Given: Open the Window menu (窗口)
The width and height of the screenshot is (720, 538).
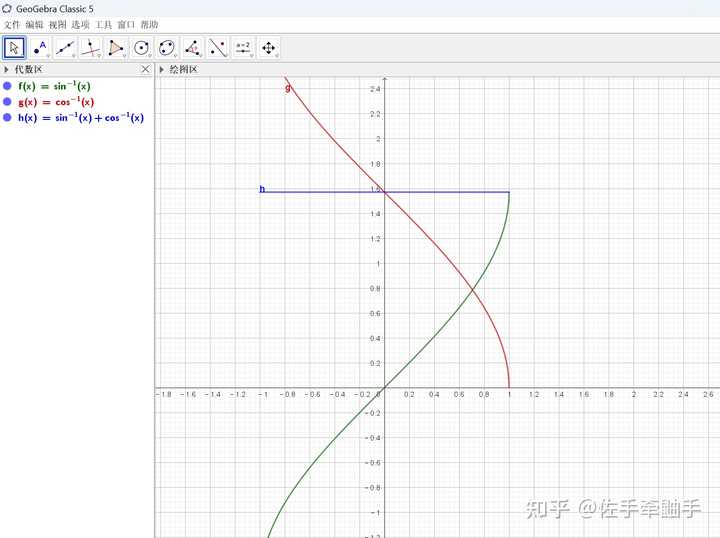Looking at the screenshot, I should pos(126,25).
